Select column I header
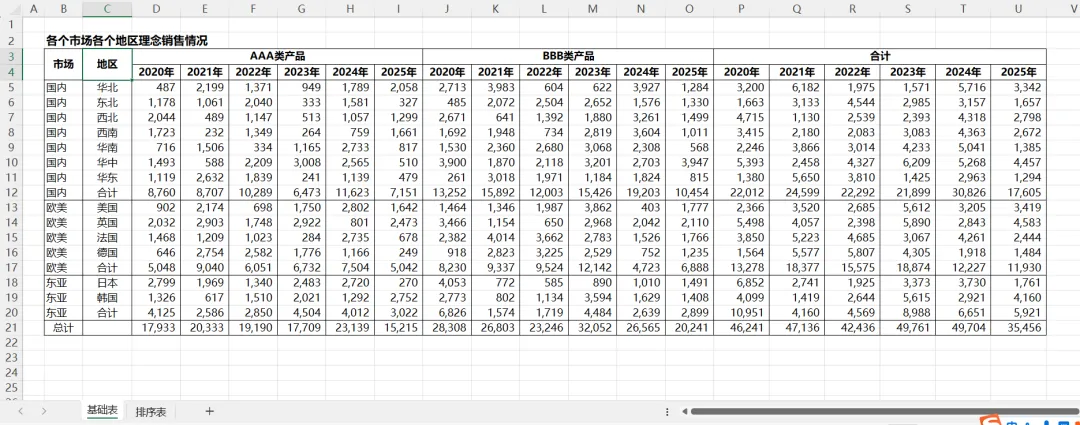The image size is (1080, 425). point(398,9)
